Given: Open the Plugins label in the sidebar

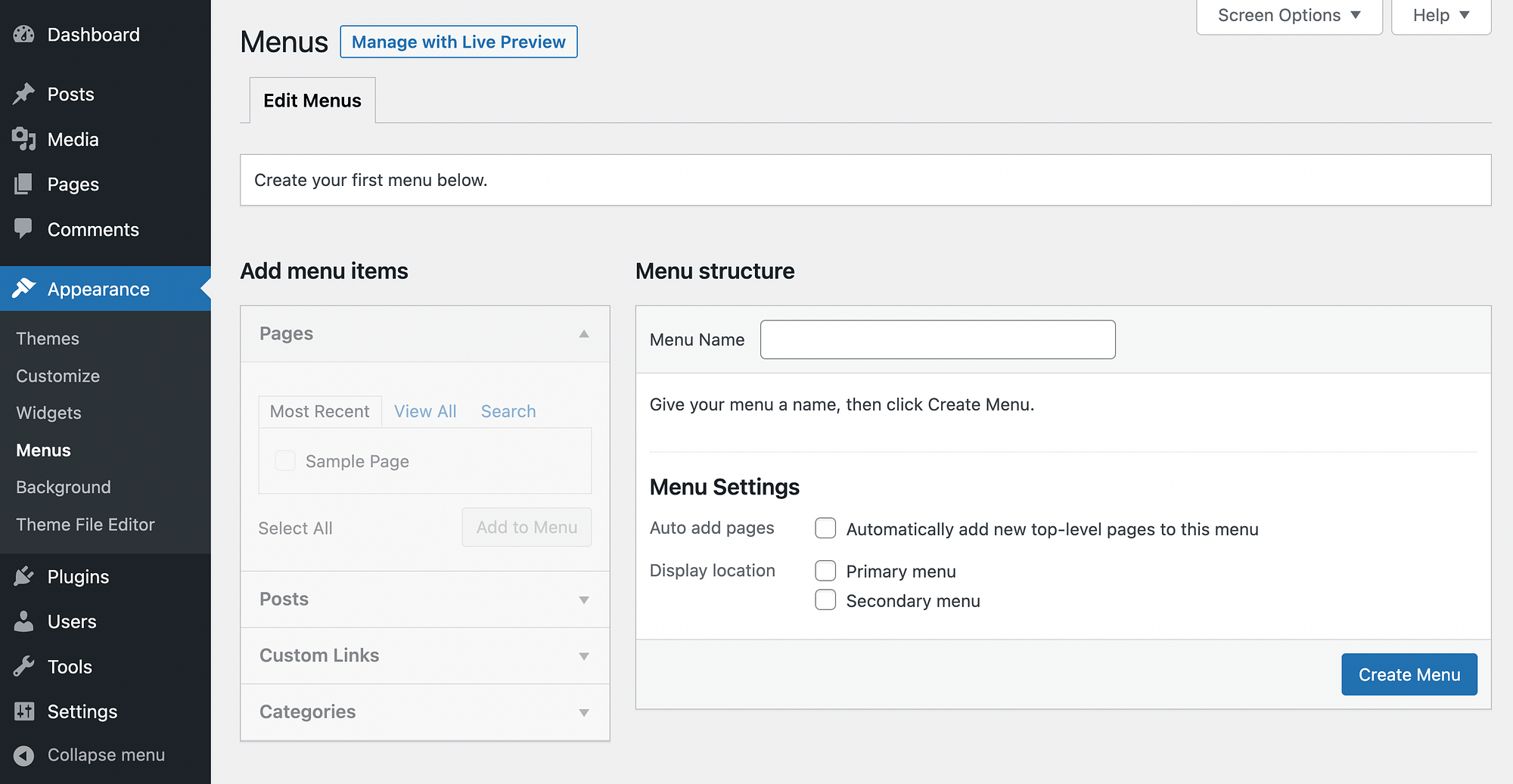Looking at the screenshot, I should click(x=79, y=576).
